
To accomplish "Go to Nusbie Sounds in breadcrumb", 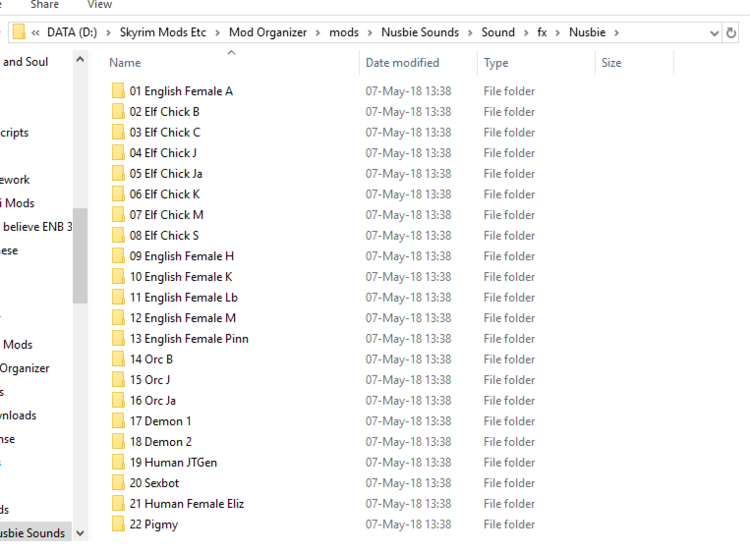I will pyautogui.click(x=420, y=32).
